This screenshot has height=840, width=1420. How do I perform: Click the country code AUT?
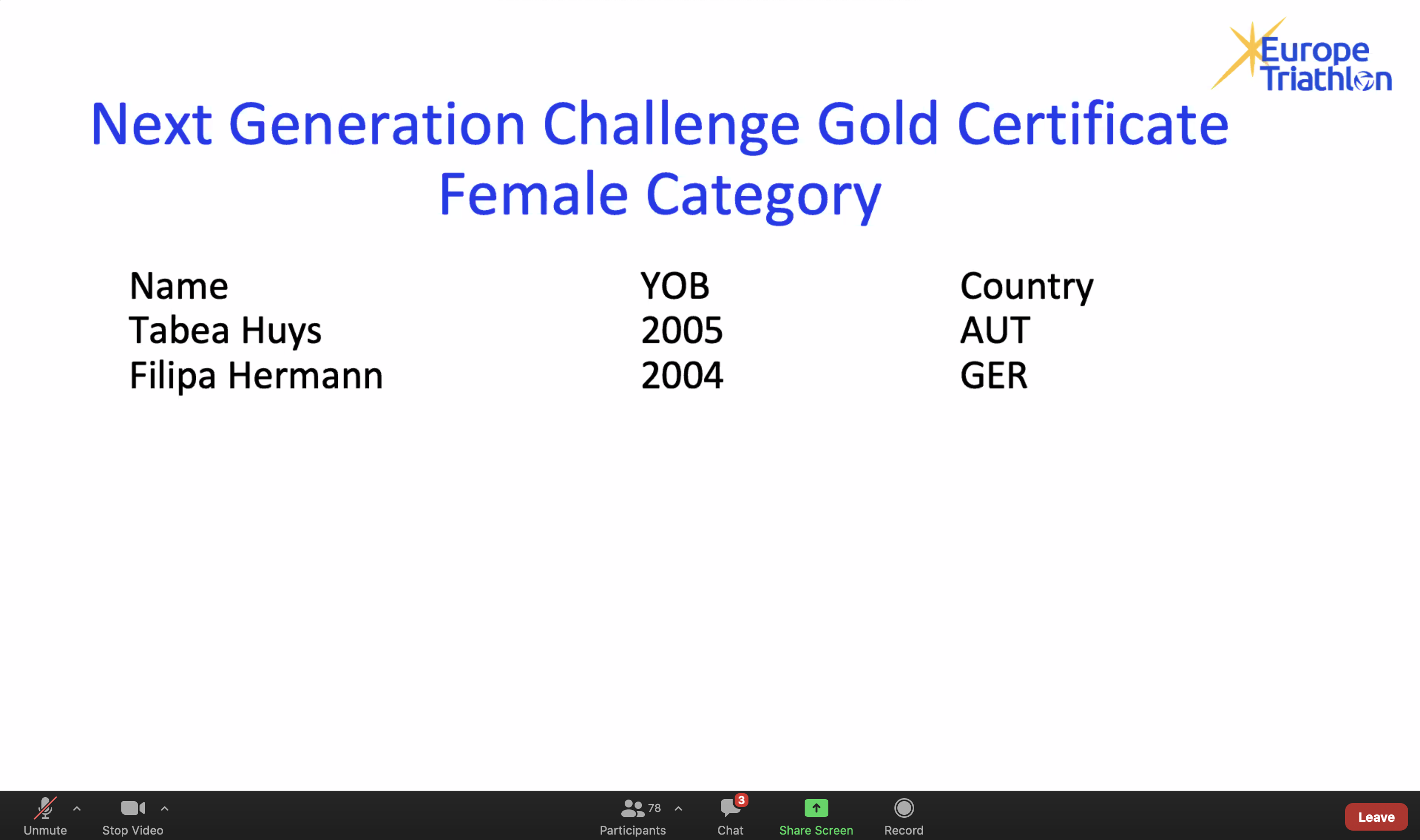coord(995,331)
